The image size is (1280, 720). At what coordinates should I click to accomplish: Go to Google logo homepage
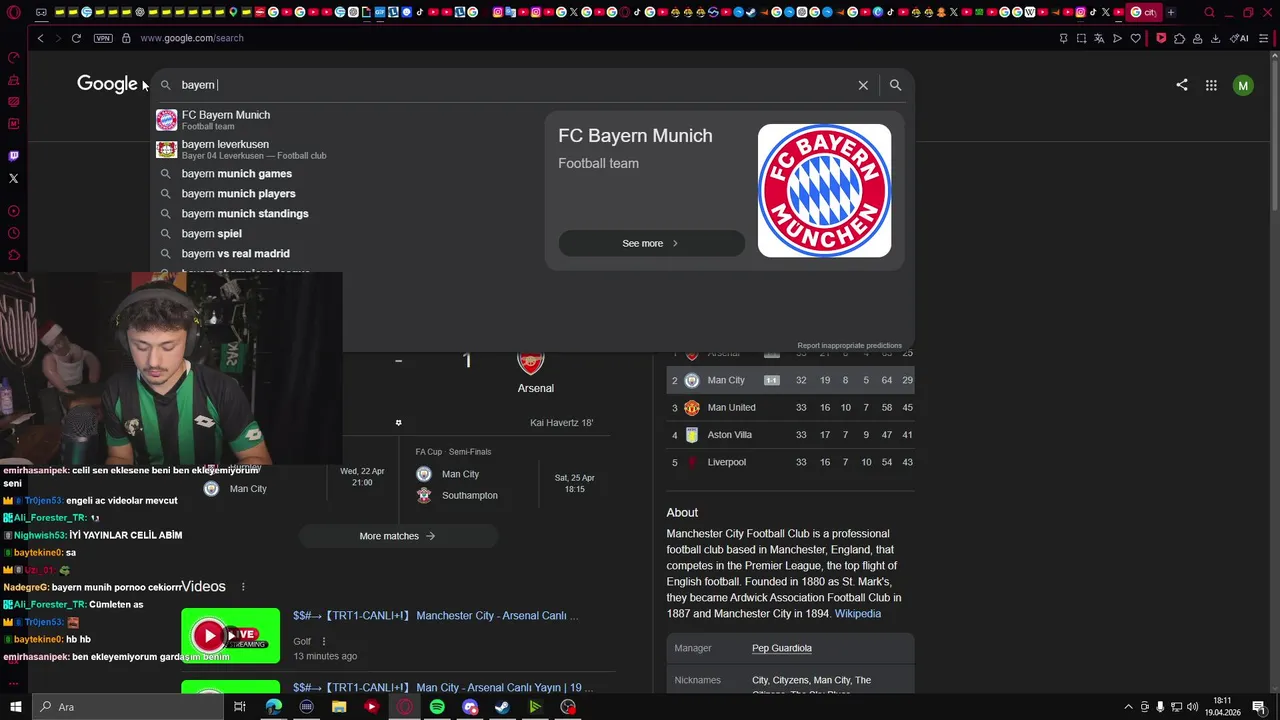coord(107,84)
